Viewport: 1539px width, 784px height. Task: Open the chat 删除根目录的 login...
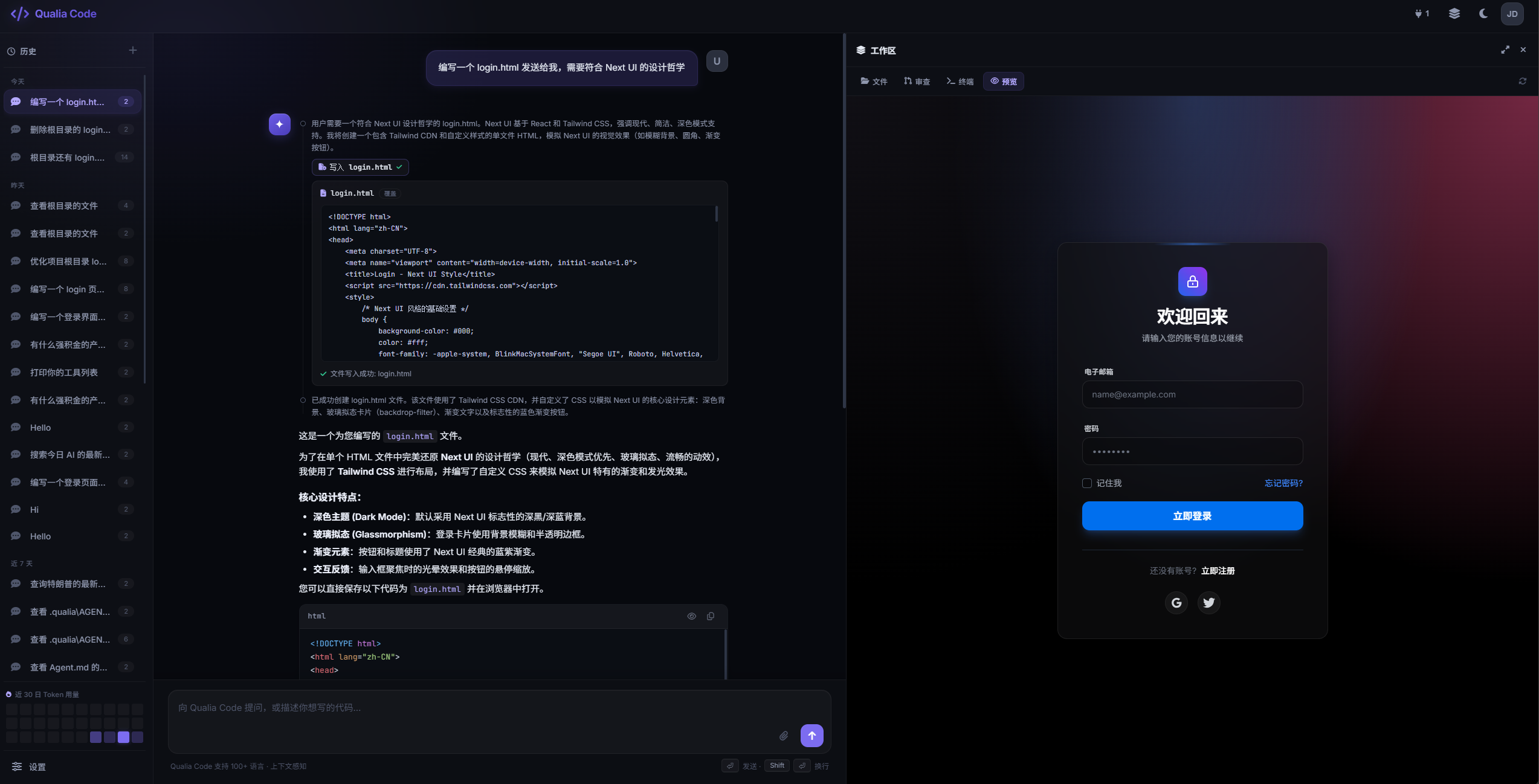coord(73,130)
